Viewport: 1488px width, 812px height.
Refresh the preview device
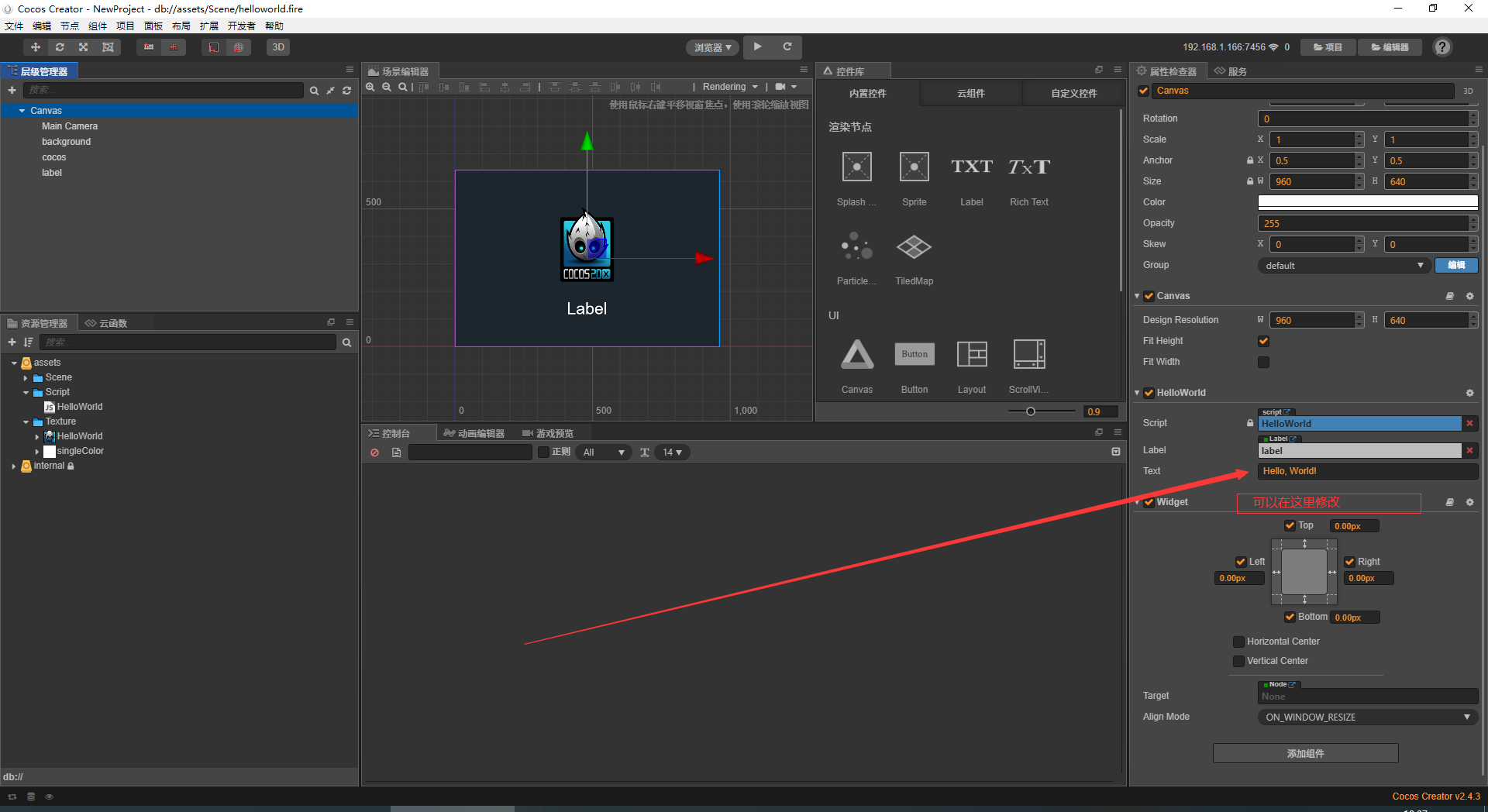point(787,46)
